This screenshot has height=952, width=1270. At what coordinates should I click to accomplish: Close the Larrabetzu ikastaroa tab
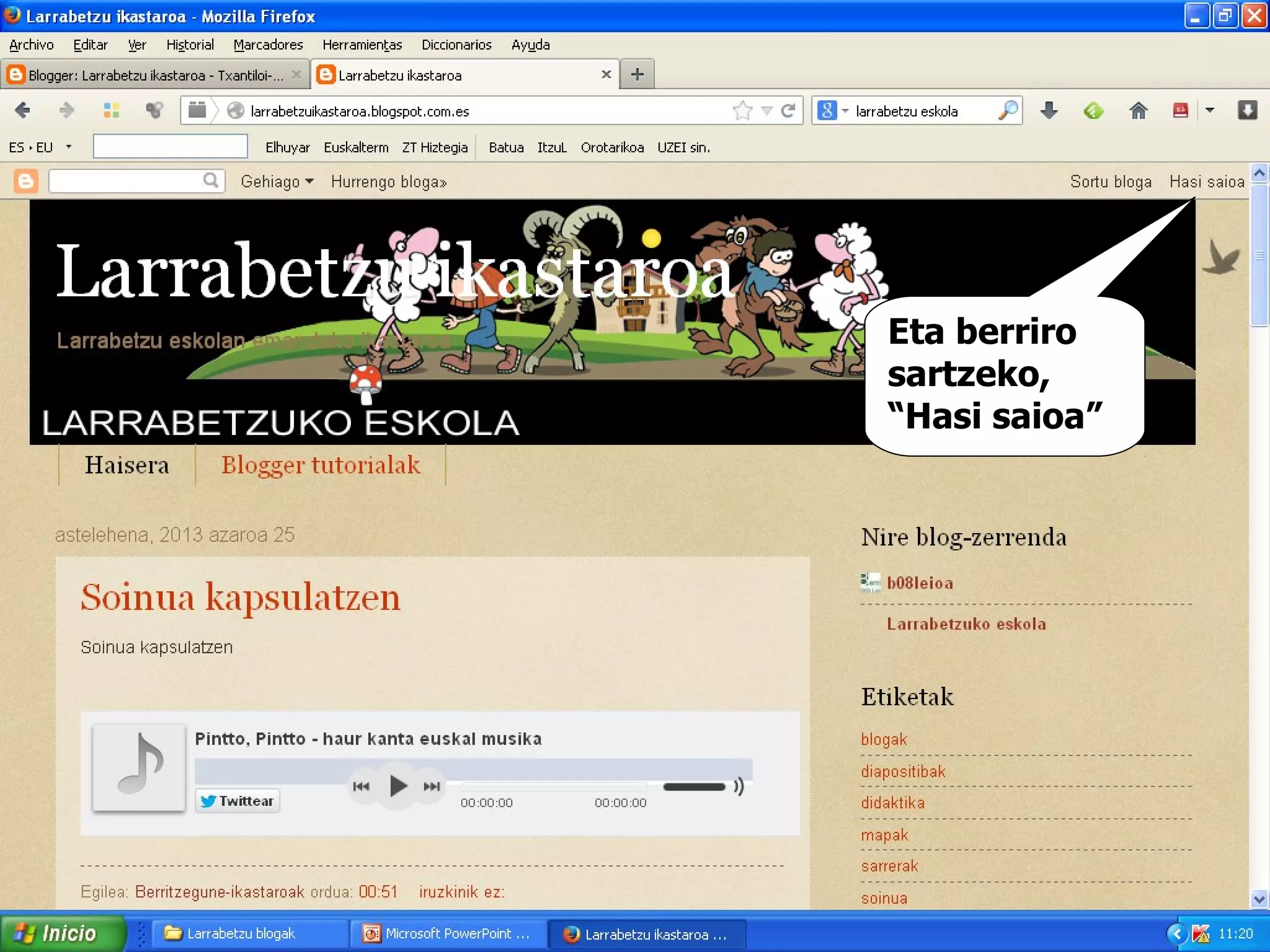(x=606, y=74)
